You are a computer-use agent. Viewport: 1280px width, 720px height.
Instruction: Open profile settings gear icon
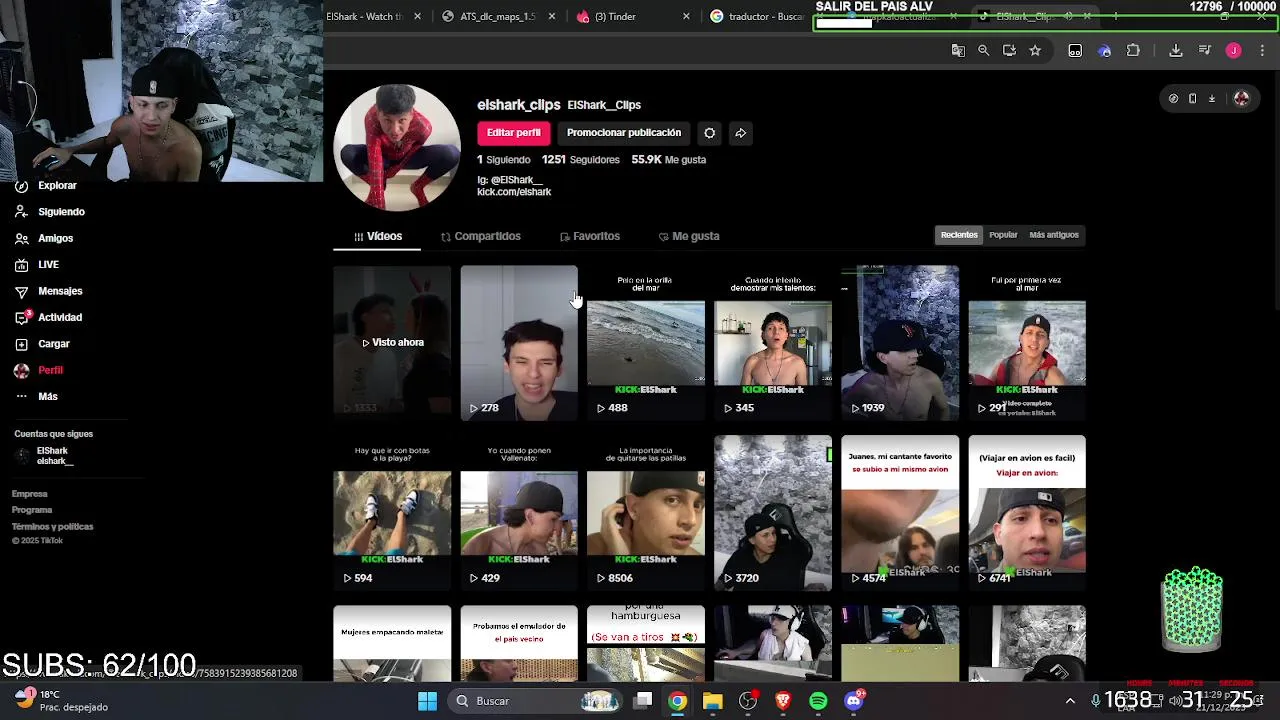coord(709,133)
